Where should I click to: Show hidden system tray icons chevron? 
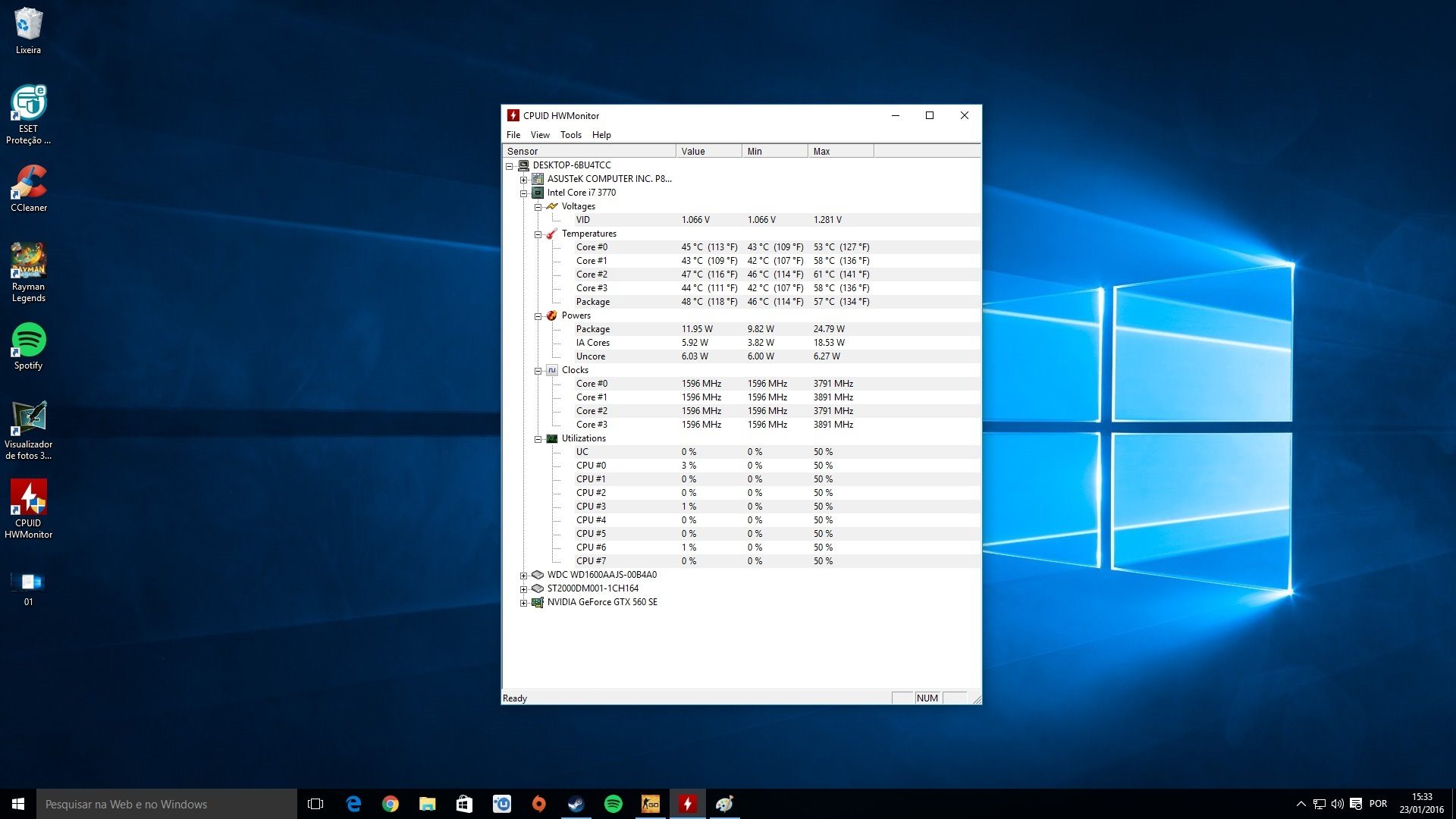click(x=1301, y=804)
